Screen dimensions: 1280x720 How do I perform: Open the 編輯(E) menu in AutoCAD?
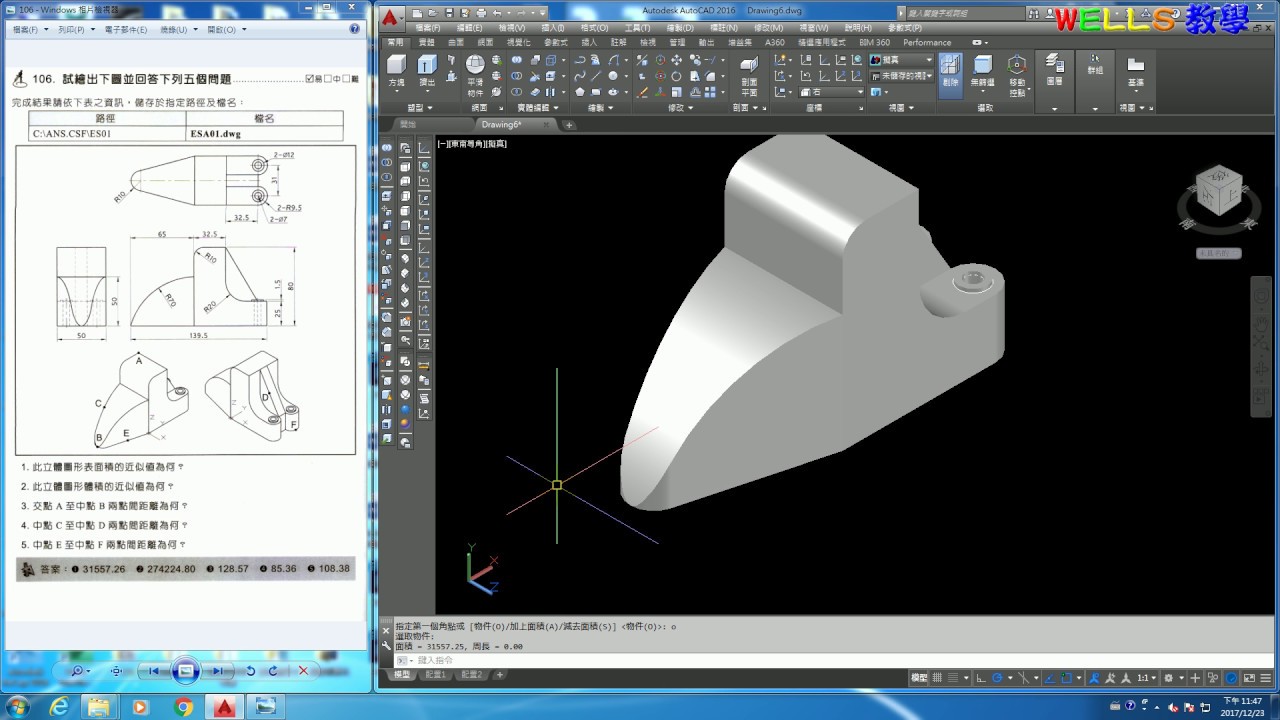click(470, 28)
